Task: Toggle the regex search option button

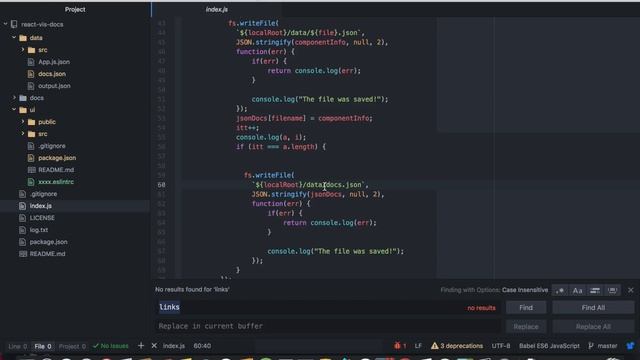Action: pyautogui.click(x=560, y=290)
